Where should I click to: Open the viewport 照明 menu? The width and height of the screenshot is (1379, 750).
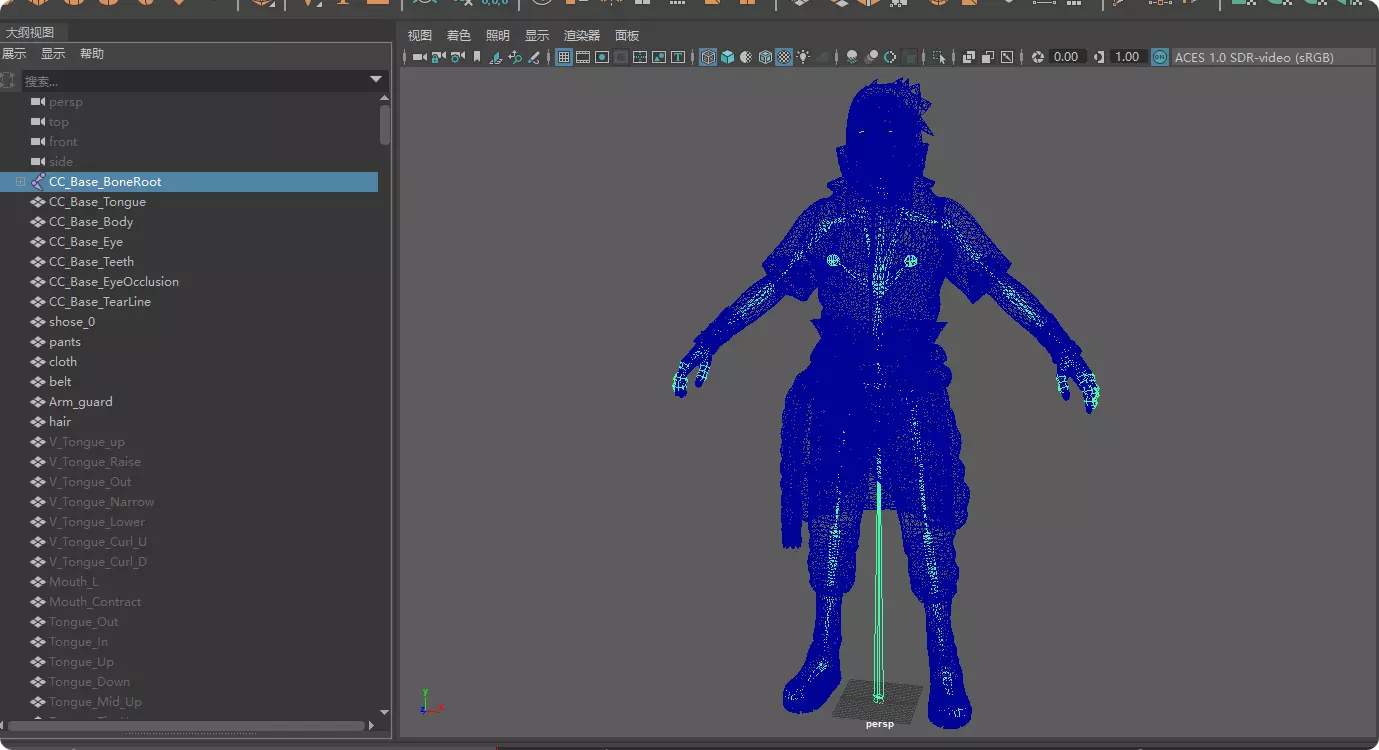pyautogui.click(x=497, y=35)
